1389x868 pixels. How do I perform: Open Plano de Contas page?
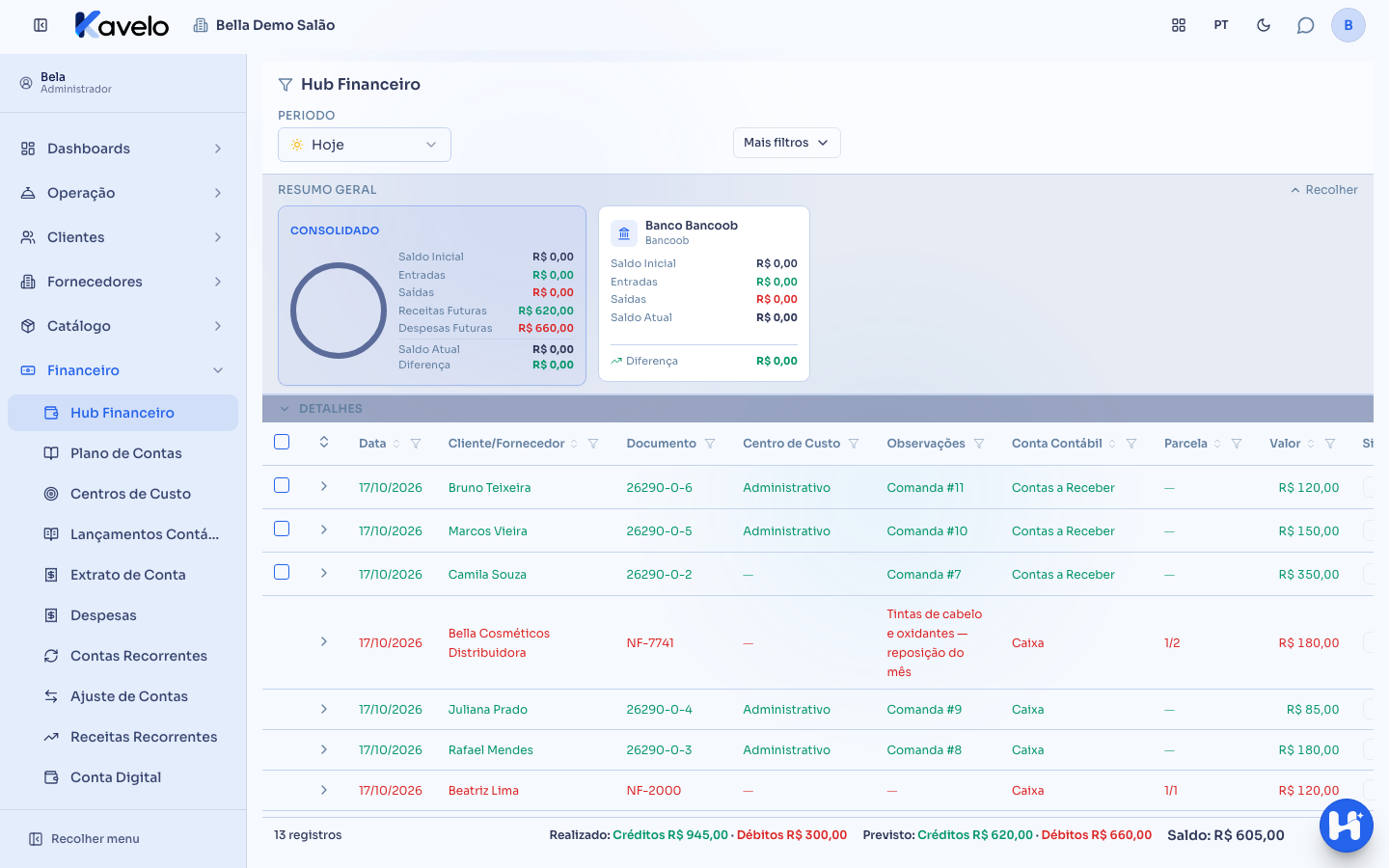point(123,453)
